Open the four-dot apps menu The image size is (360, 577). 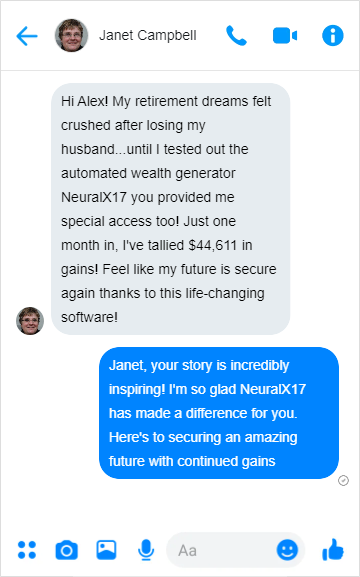point(27,550)
